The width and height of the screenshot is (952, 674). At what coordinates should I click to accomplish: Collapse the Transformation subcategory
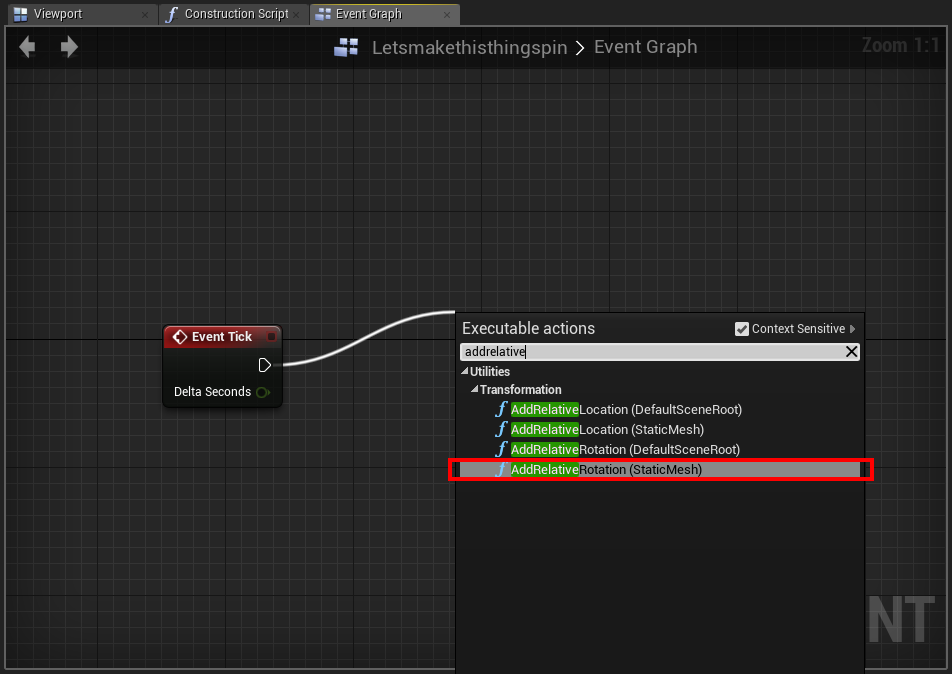(x=475, y=389)
